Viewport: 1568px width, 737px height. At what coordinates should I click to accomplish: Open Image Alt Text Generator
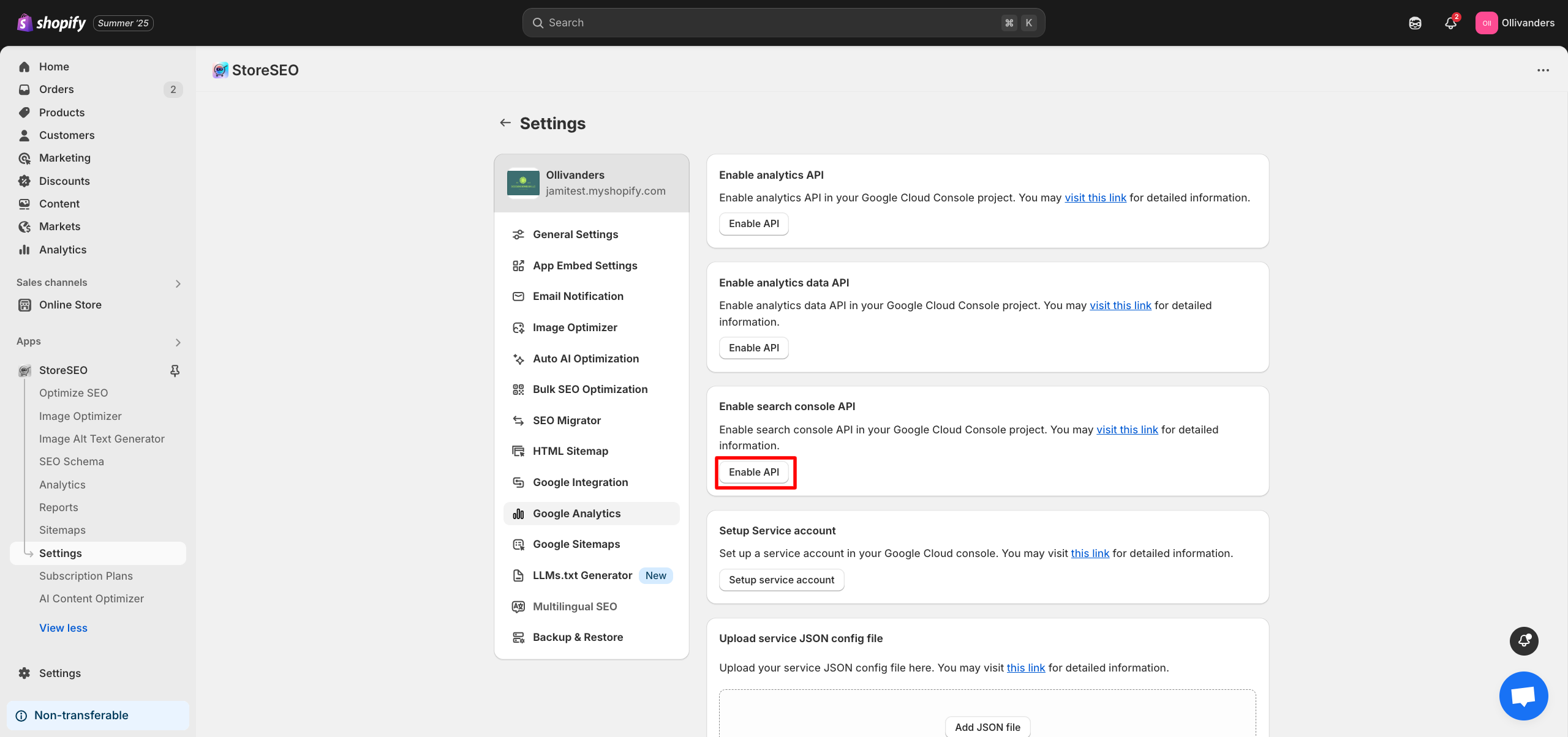tap(102, 439)
